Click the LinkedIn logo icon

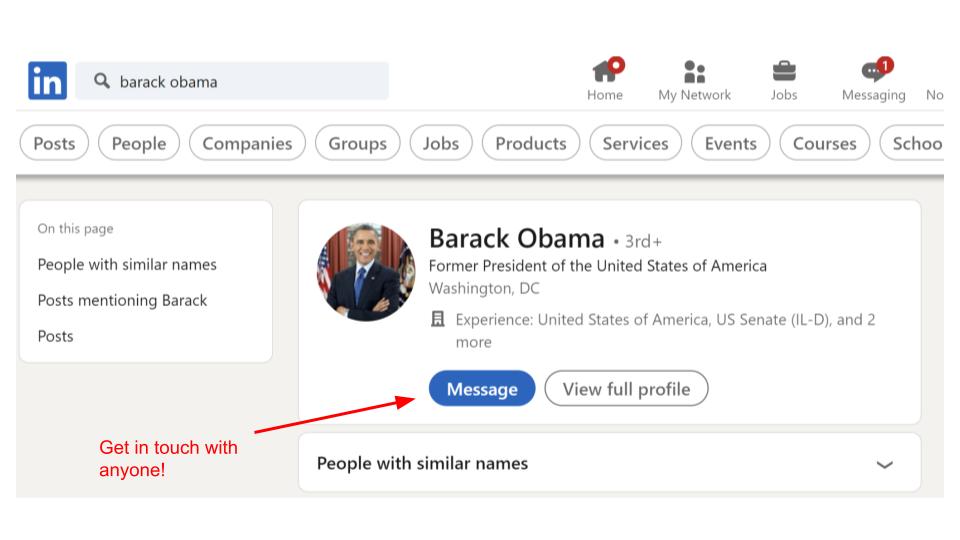48,81
